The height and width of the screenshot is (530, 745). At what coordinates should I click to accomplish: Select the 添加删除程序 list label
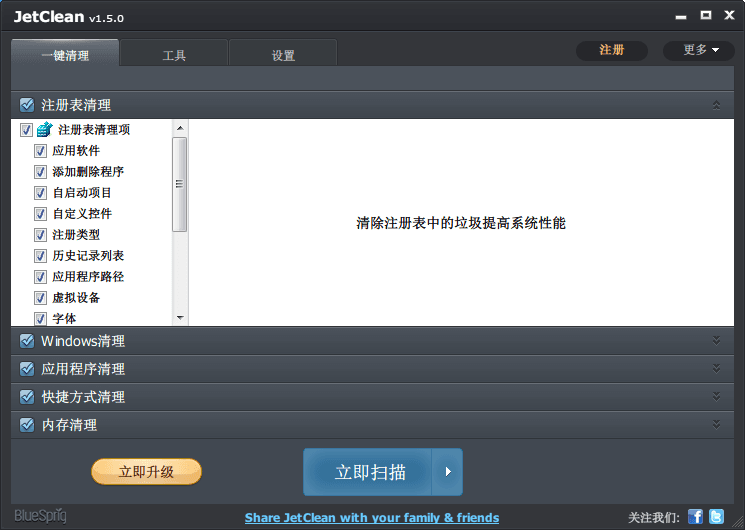tap(88, 172)
